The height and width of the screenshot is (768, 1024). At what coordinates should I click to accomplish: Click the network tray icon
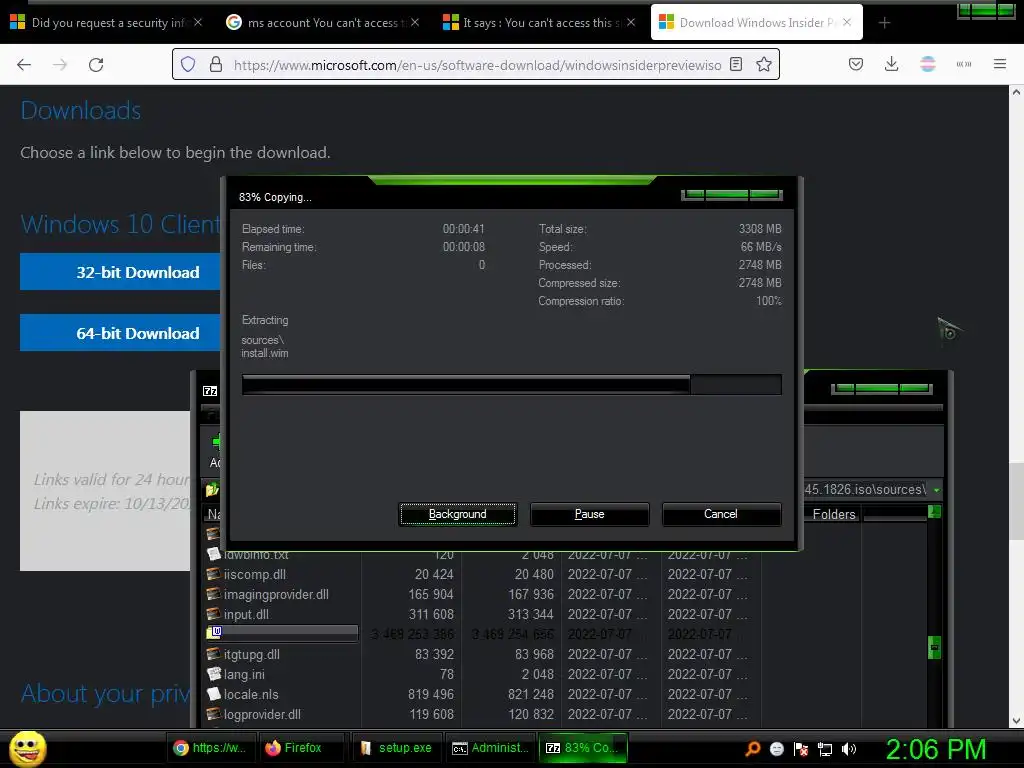click(x=825, y=749)
